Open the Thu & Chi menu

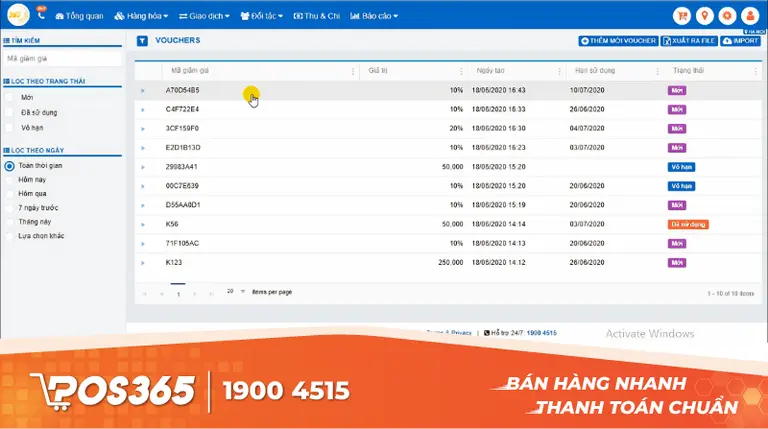click(x=316, y=16)
